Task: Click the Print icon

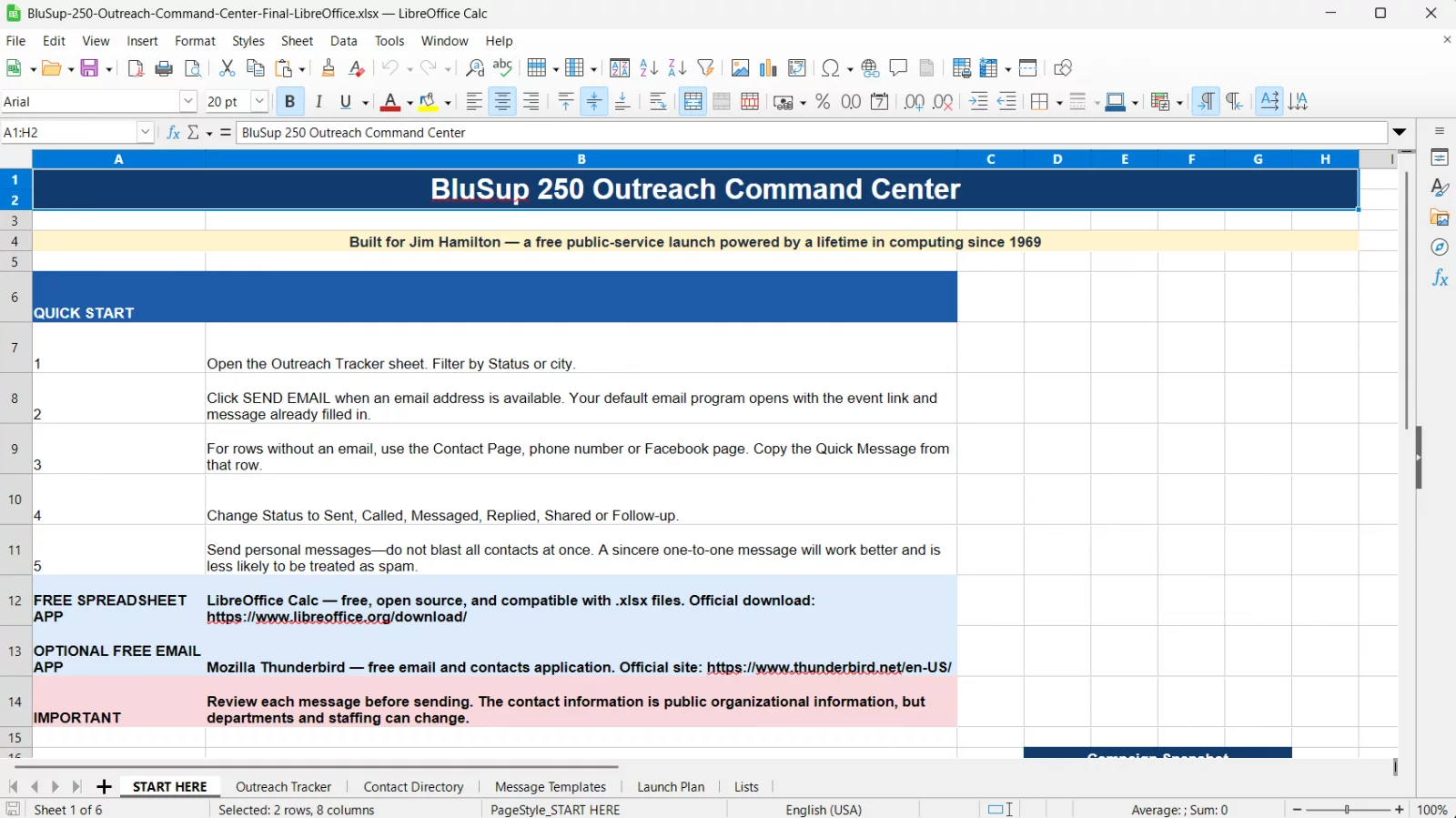Action: [x=164, y=68]
